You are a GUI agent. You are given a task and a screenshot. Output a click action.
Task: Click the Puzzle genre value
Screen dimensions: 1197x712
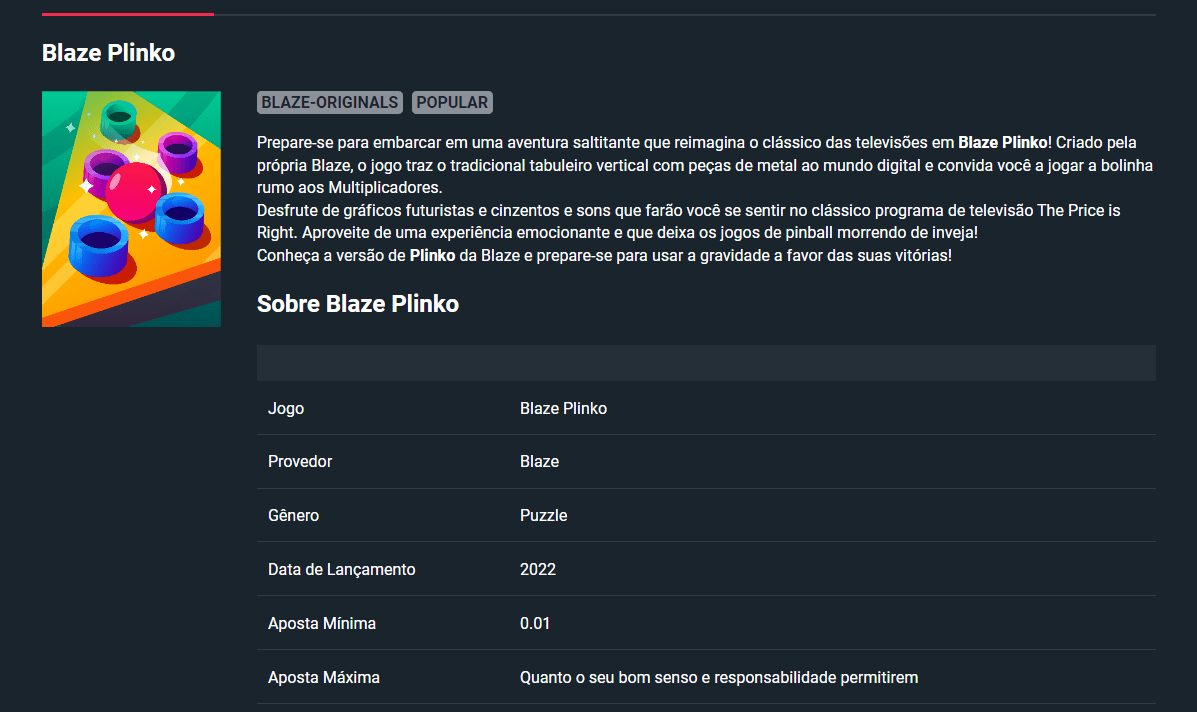[x=544, y=516]
